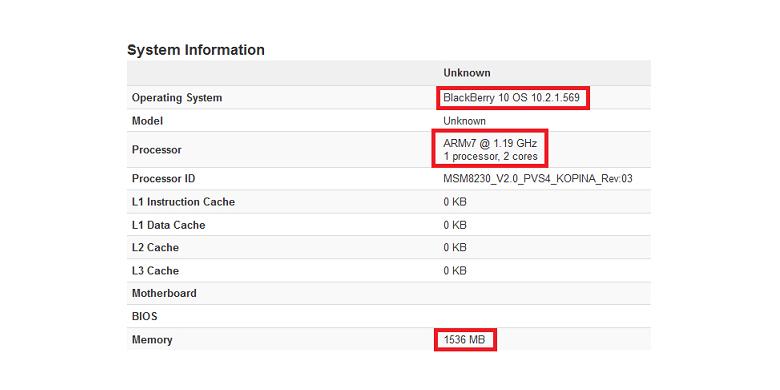Click the 'Memory' row label

point(152,340)
